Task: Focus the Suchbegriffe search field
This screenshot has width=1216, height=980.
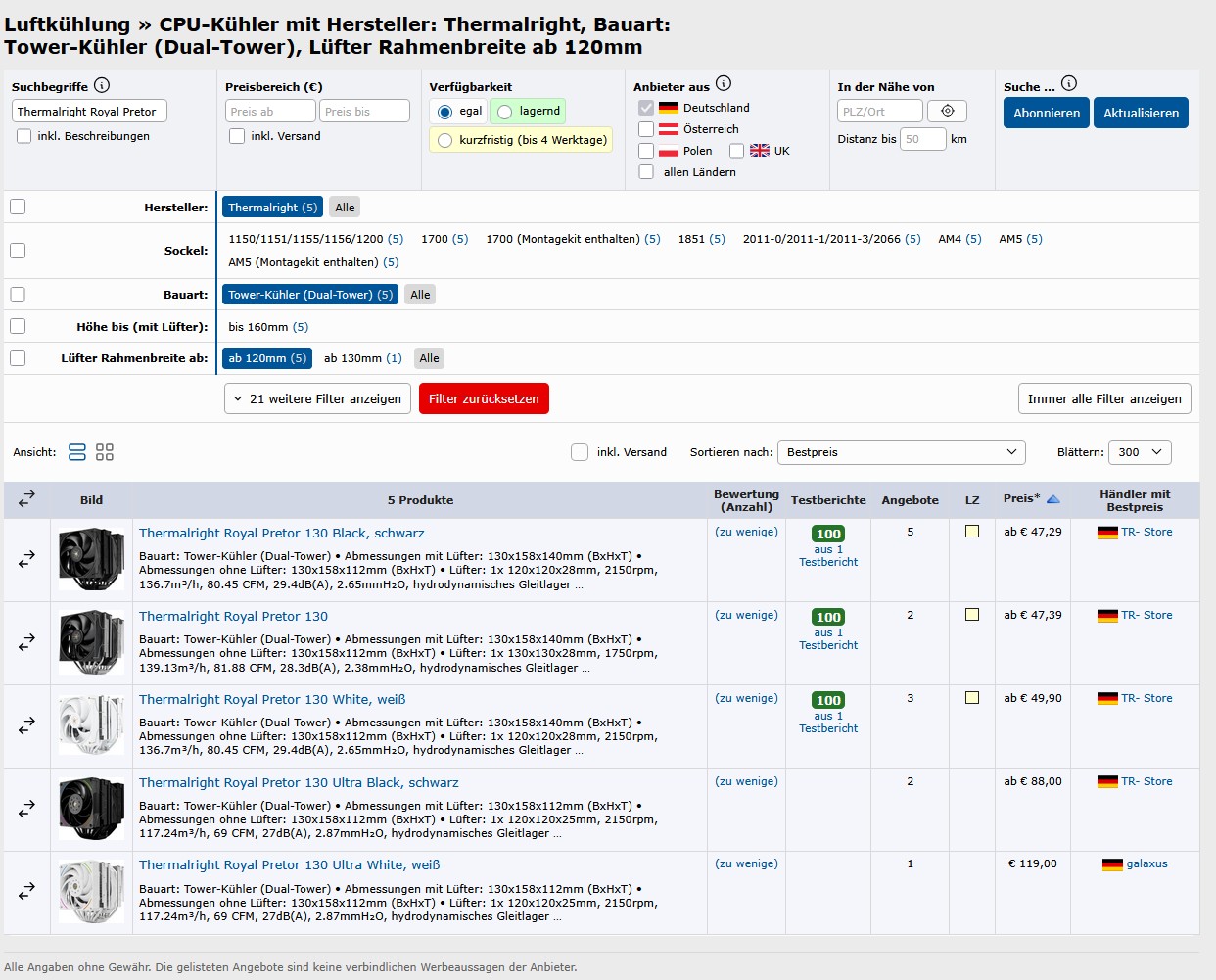Action: pos(90,112)
